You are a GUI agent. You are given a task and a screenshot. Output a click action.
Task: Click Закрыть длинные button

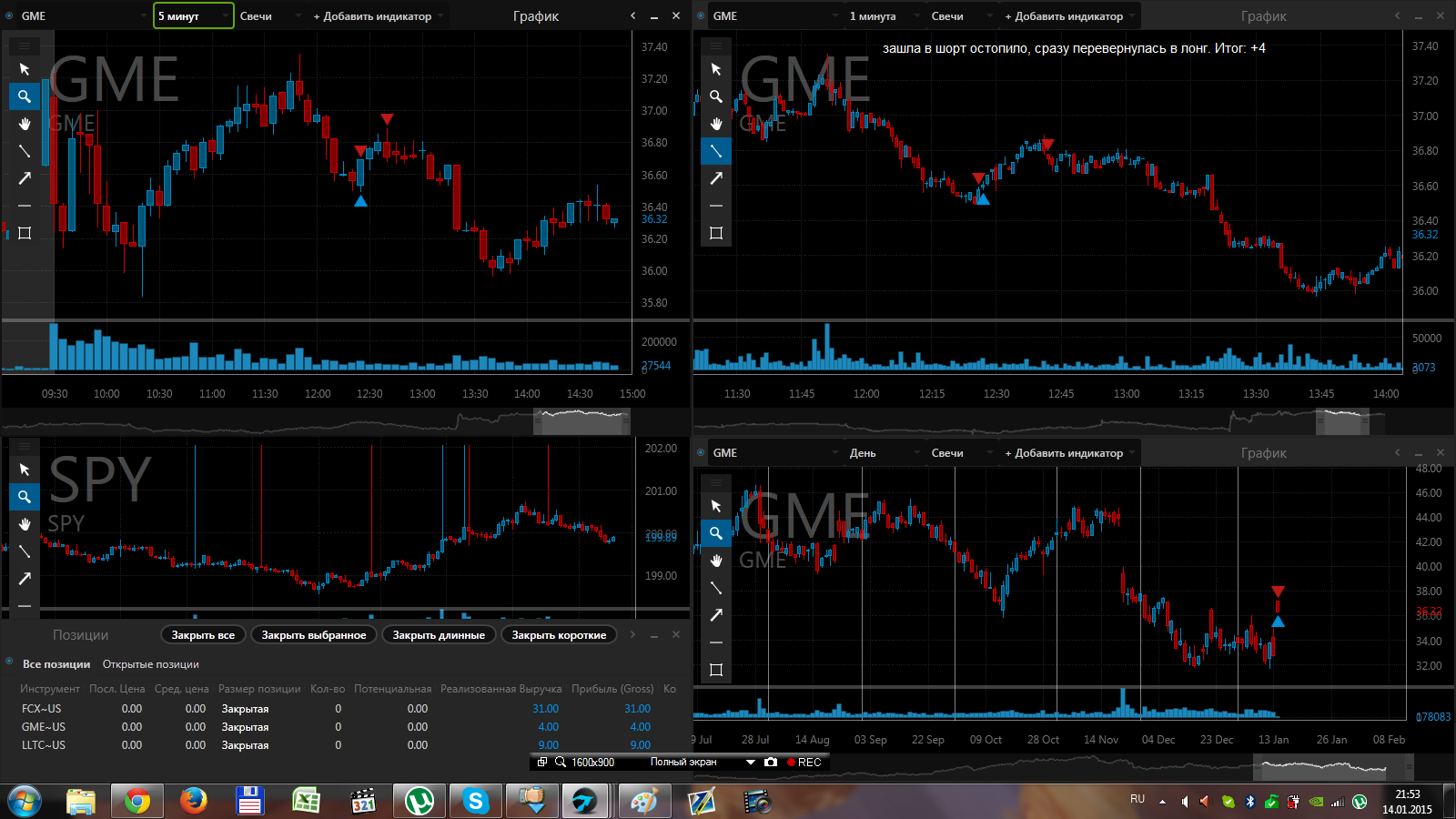[439, 635]
